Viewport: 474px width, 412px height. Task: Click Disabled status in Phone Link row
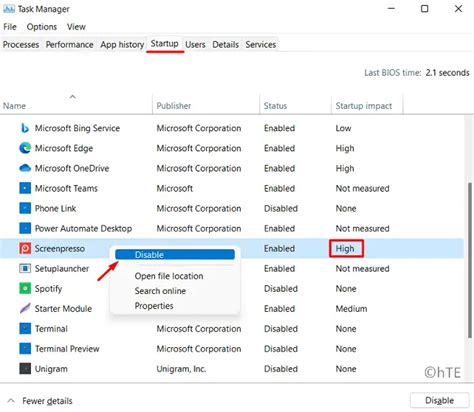[x=281, y=208]
